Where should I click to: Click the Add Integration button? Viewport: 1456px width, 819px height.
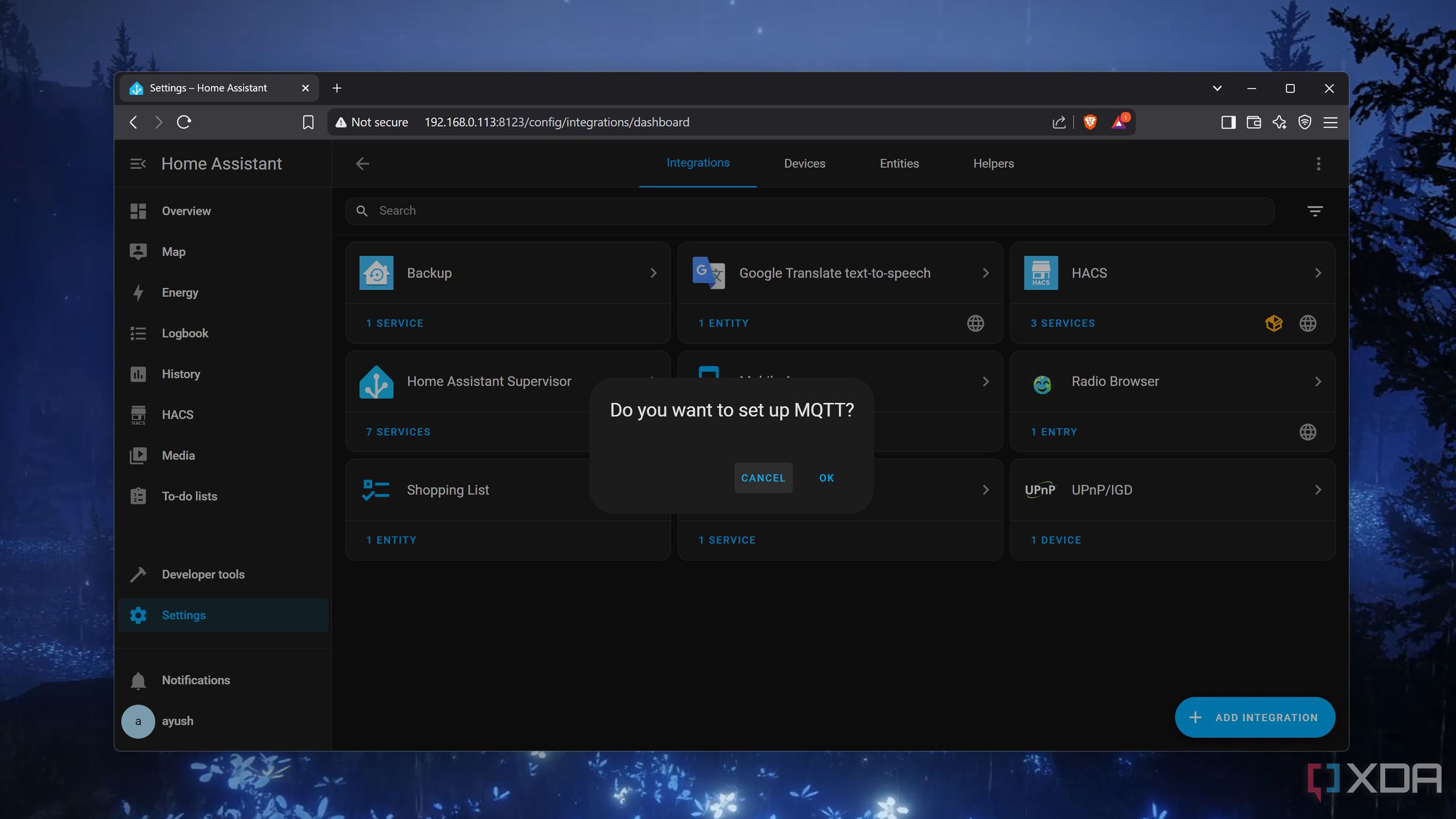coord(1255,717)
